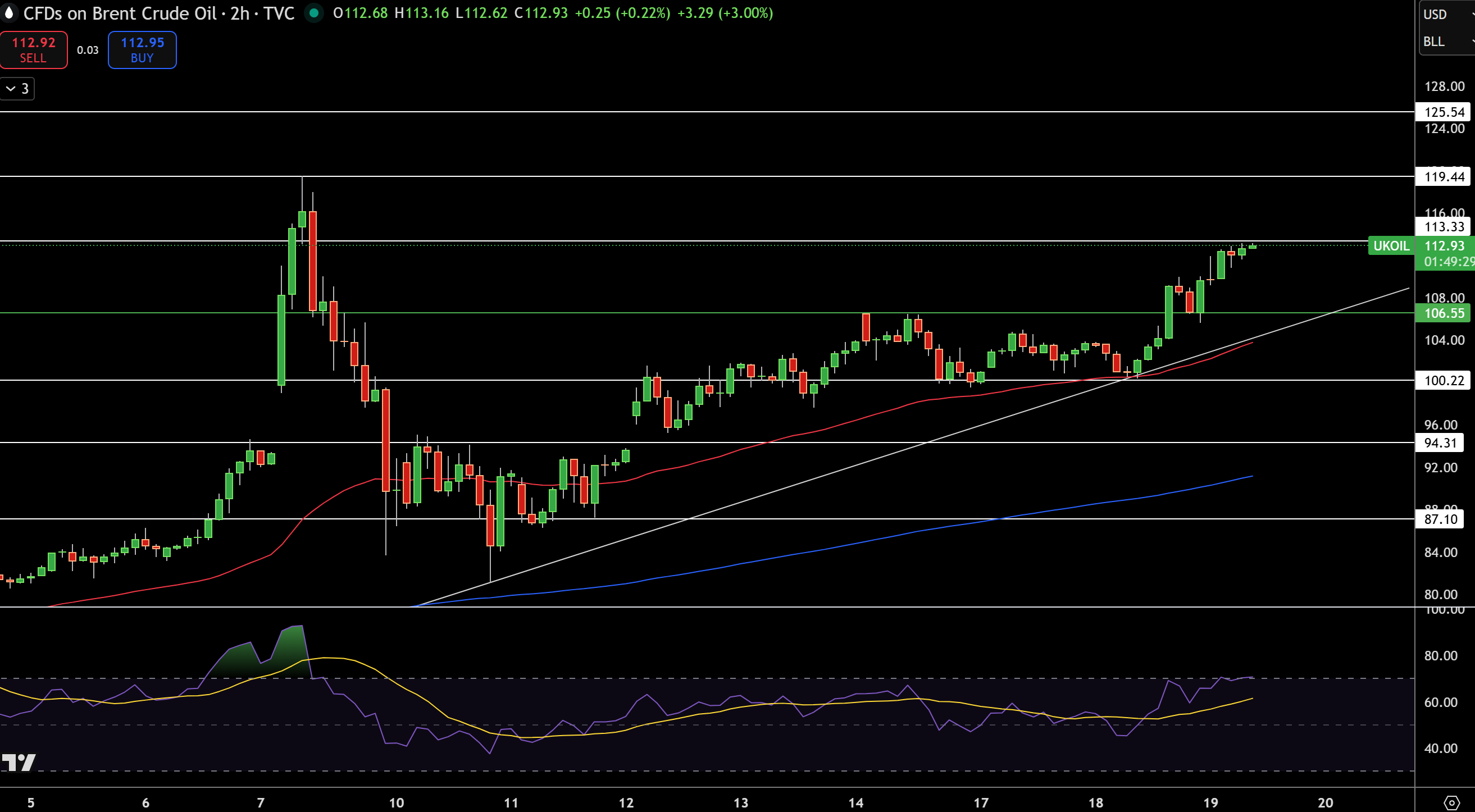Click the current price 112.93 label
Image resolution: width=1475 pixels, height=812 pixels.
click(1444, 245)
